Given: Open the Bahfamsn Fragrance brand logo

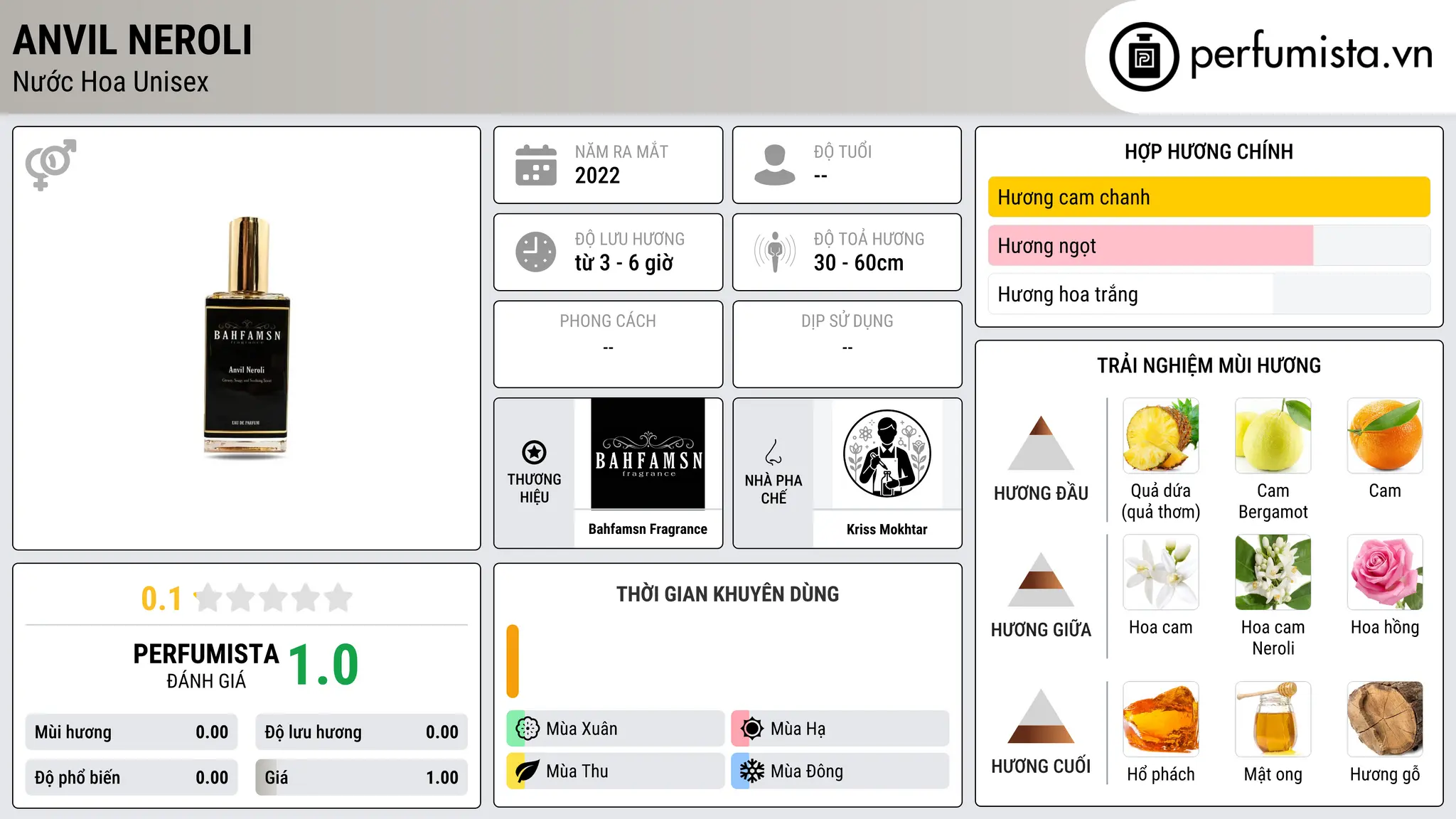Looking at the screenshot, I should point(648,454).
